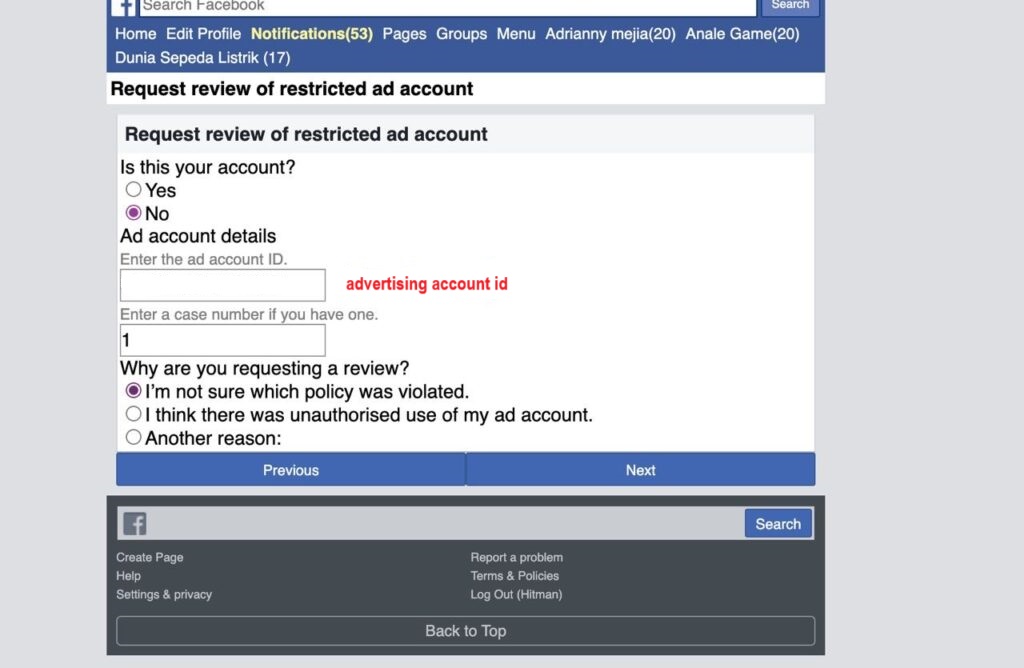The image size is (1024, 668).
Task: Go to Home
Action: pyautogui.click(x=136, y=34)
